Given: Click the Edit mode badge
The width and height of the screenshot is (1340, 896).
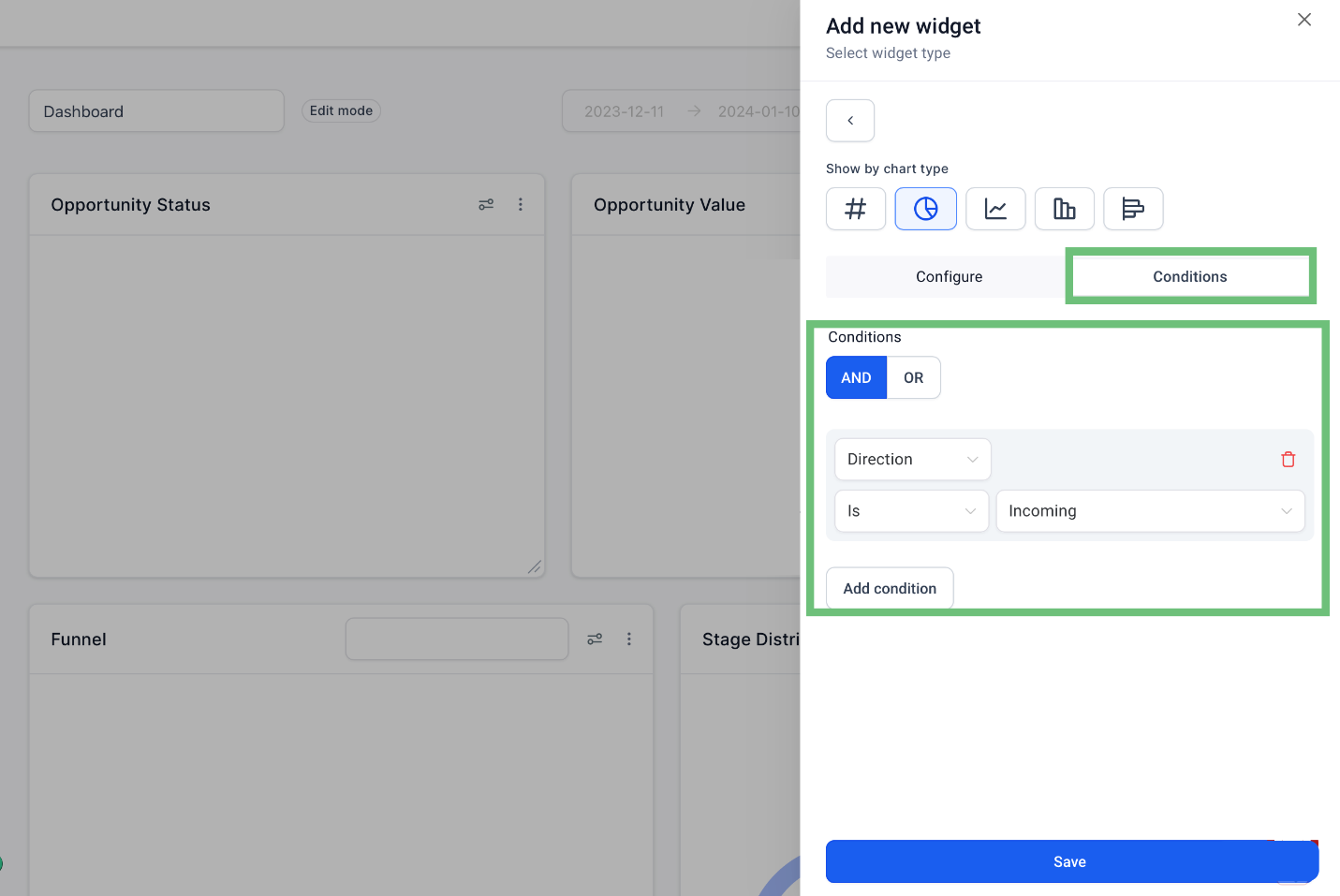Looking at the screenshot, I should pyautogui.click(x=341, y=110).
